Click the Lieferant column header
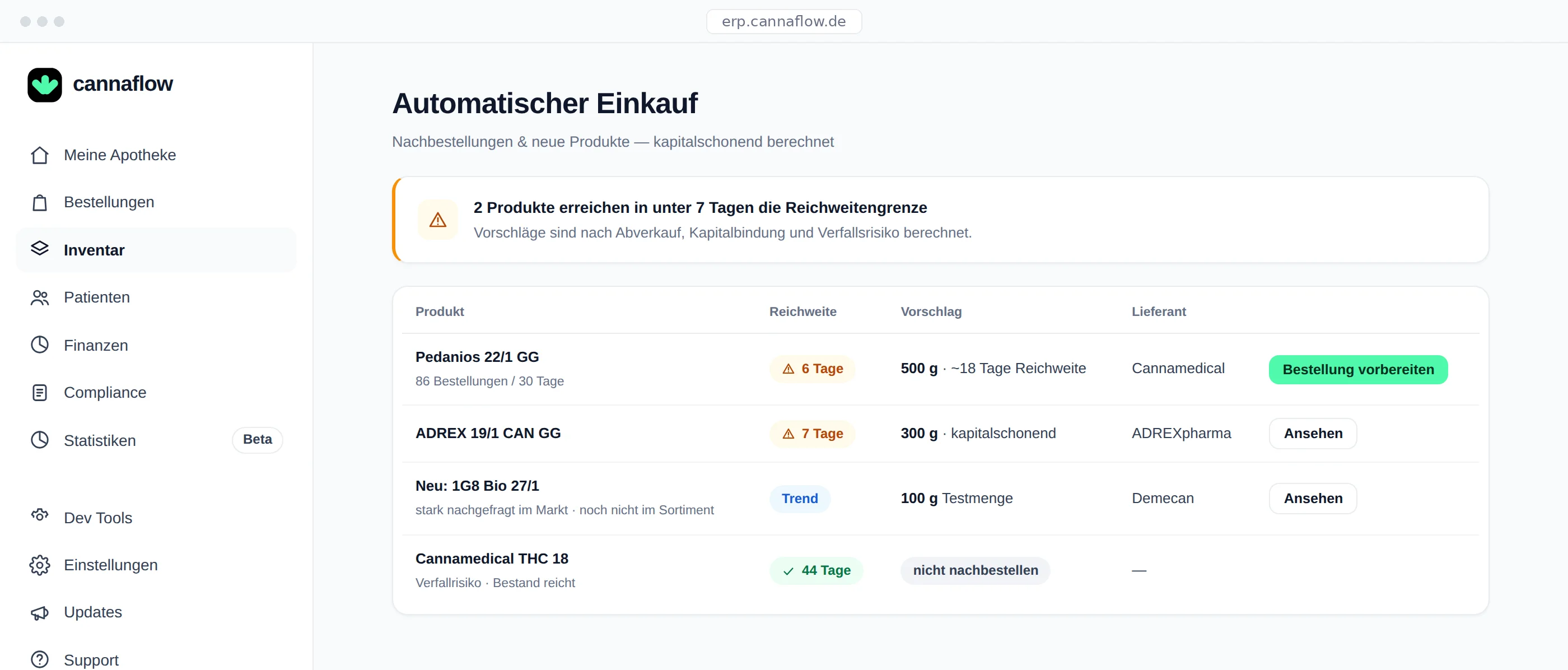This screenshot has height=670, width=1568. (x=1158, y=312)
